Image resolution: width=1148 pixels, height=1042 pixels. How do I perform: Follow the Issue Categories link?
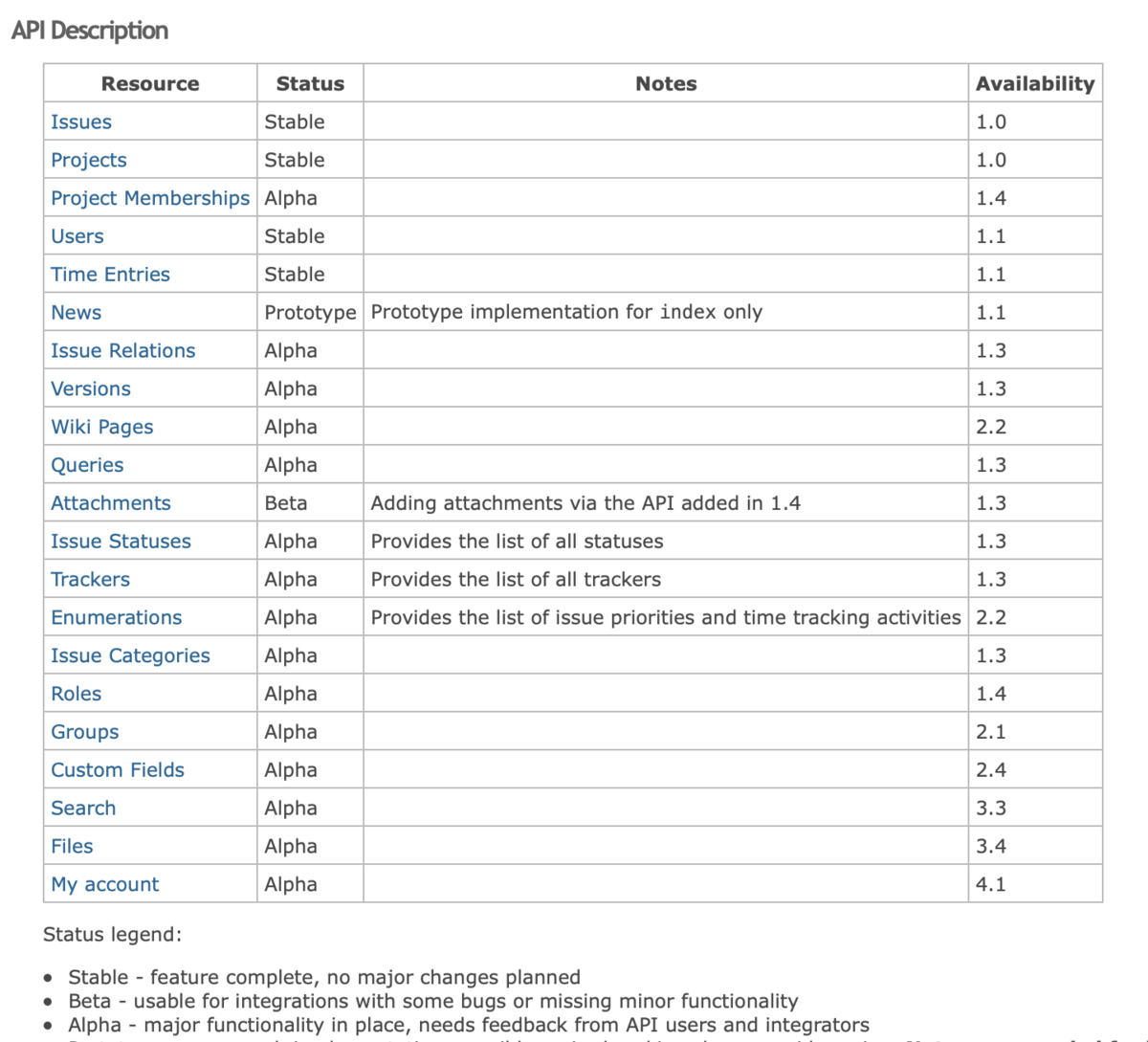click(x=130, y=655)
